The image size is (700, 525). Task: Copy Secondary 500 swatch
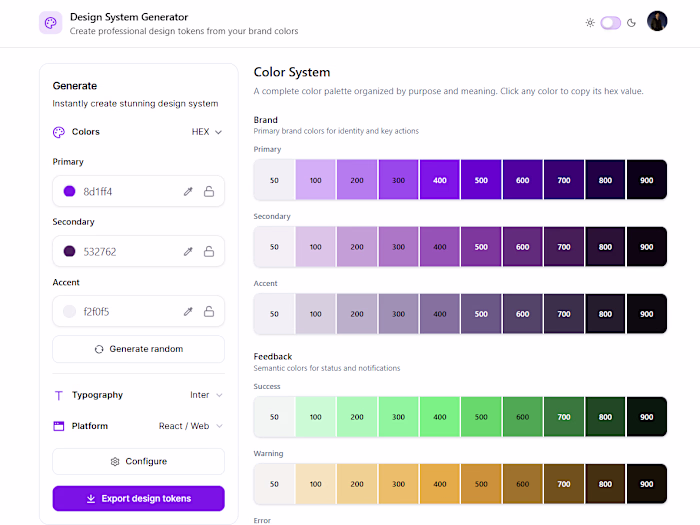tap(481, 246)
